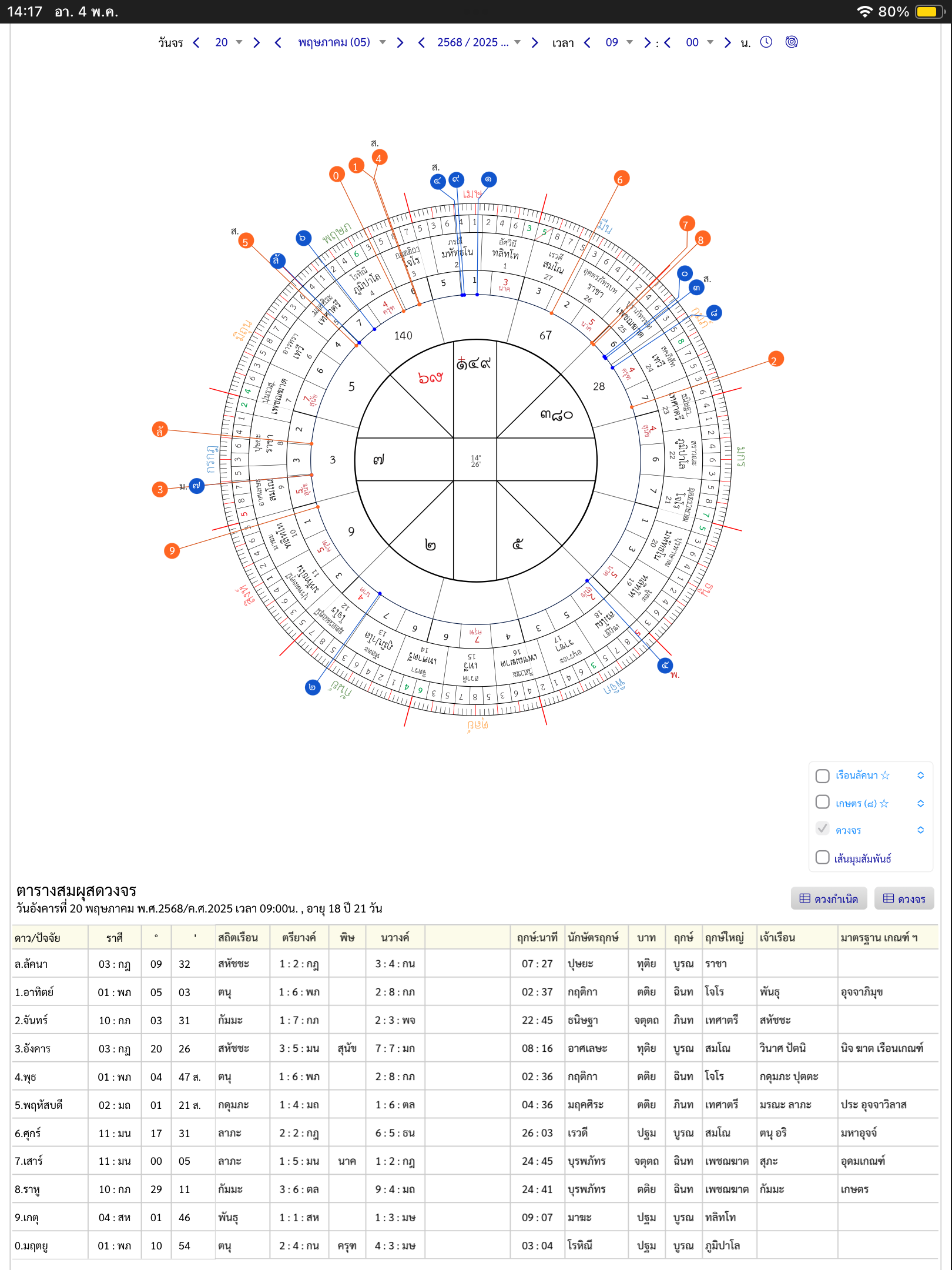Open the 2568 / 2025 year dropdown
Screen dimensions: 952x1270
click(478, 42)
